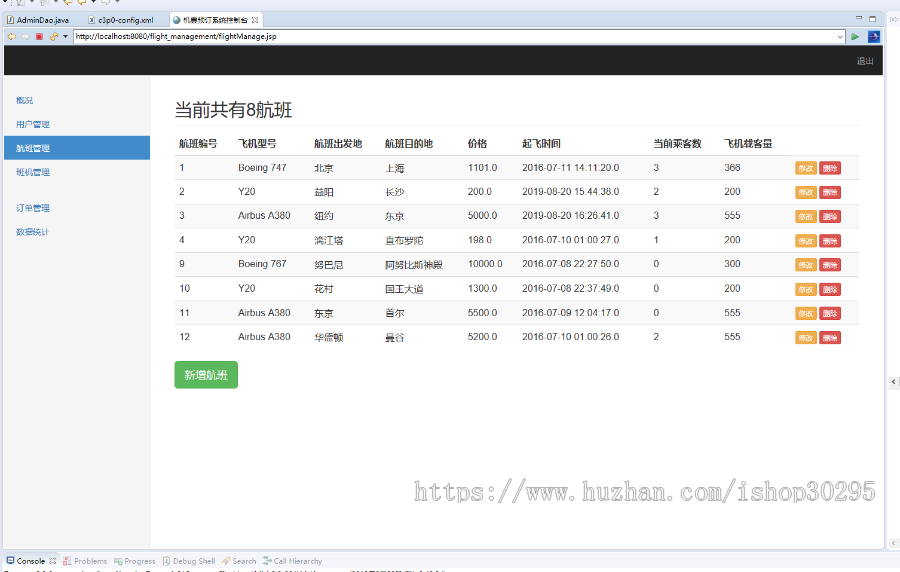Edit flight 3 纽约 to 东京
Image resolution: width=900 pixels, height=572 pixels.
pos(806,216)
